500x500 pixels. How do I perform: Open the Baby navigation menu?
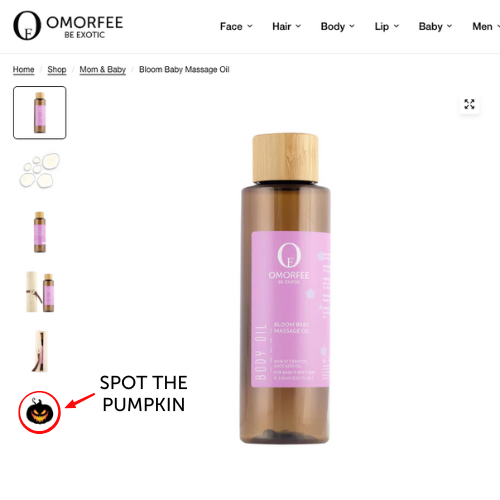tap(430, 26)
